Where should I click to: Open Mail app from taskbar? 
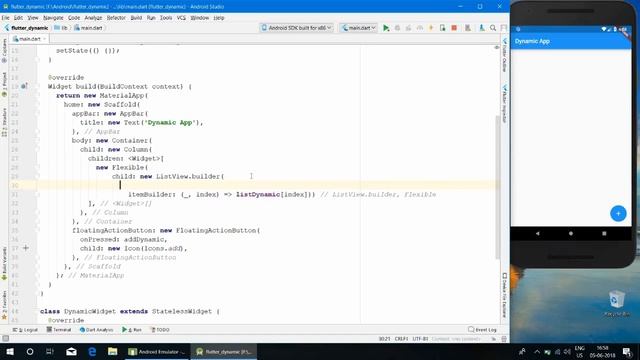(x=71, y=351)
